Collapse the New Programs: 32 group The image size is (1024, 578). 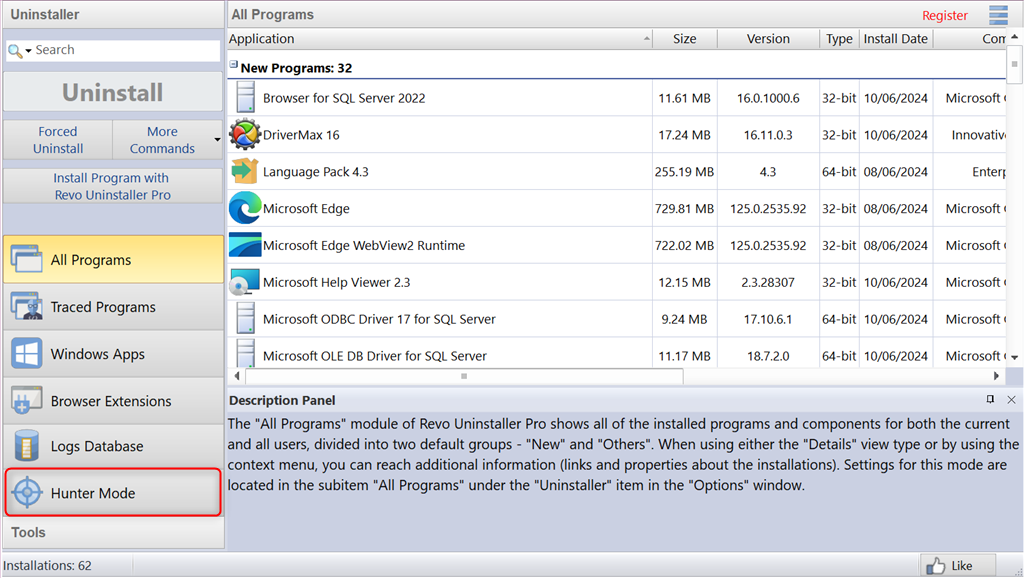pos(233,64)
